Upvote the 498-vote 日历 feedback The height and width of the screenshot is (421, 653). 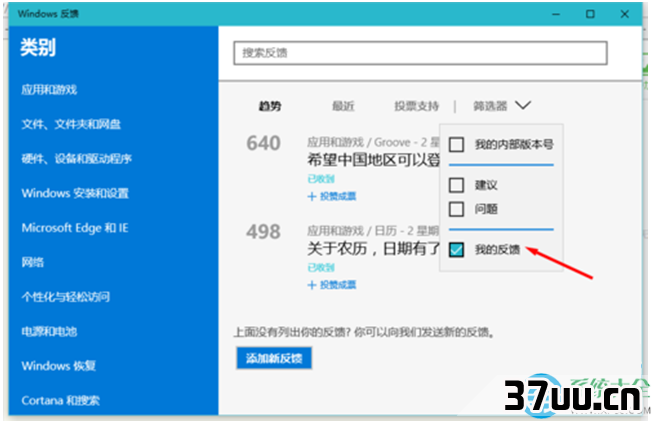tap(332, 285)
